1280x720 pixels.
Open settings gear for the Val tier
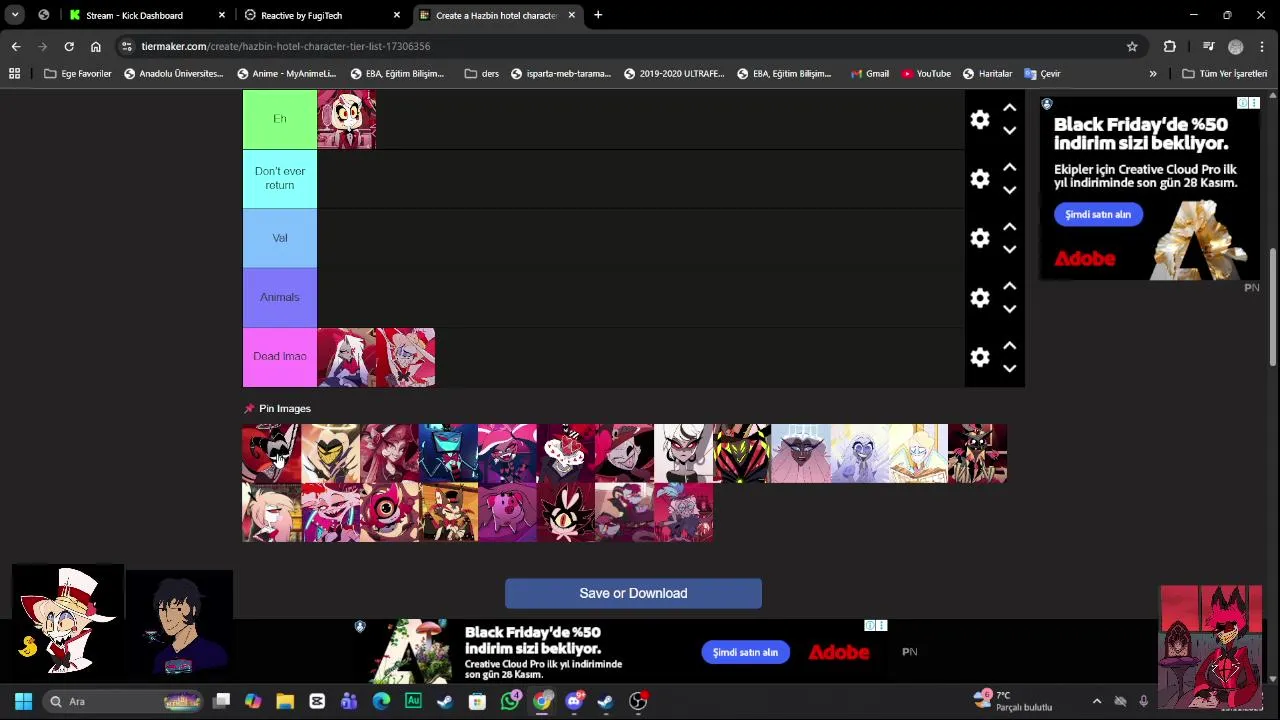[980, 238]
